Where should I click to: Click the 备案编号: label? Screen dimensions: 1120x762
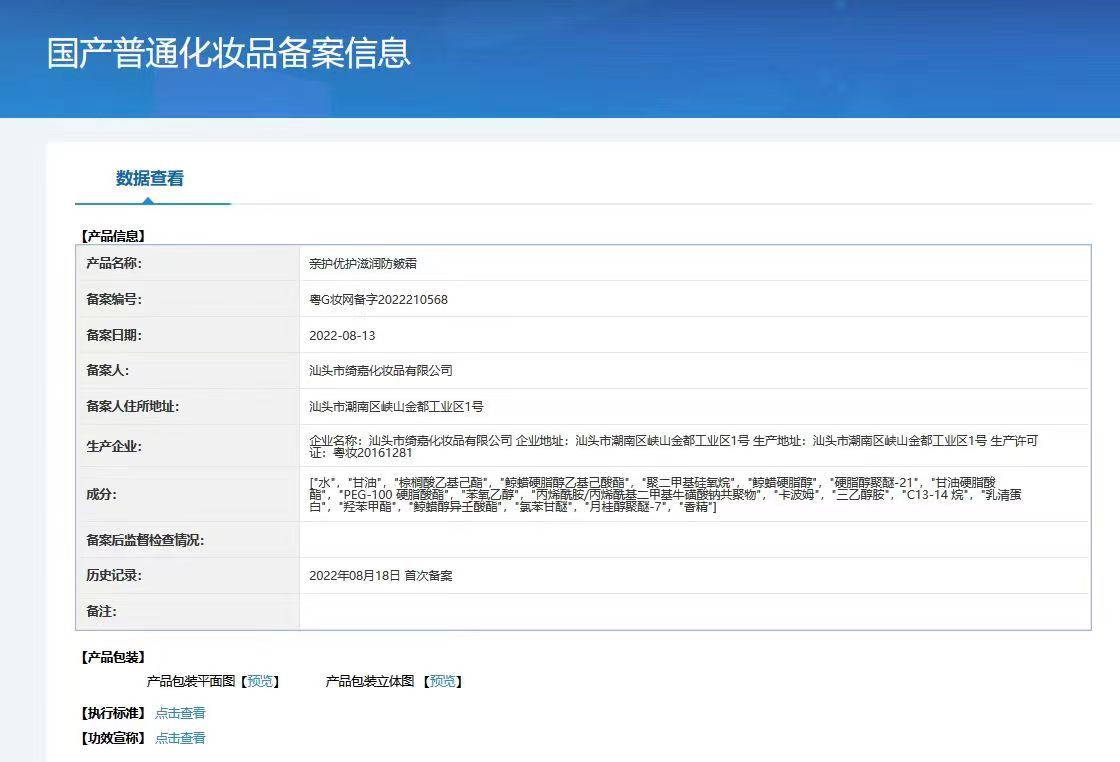[x=114, y=299]
